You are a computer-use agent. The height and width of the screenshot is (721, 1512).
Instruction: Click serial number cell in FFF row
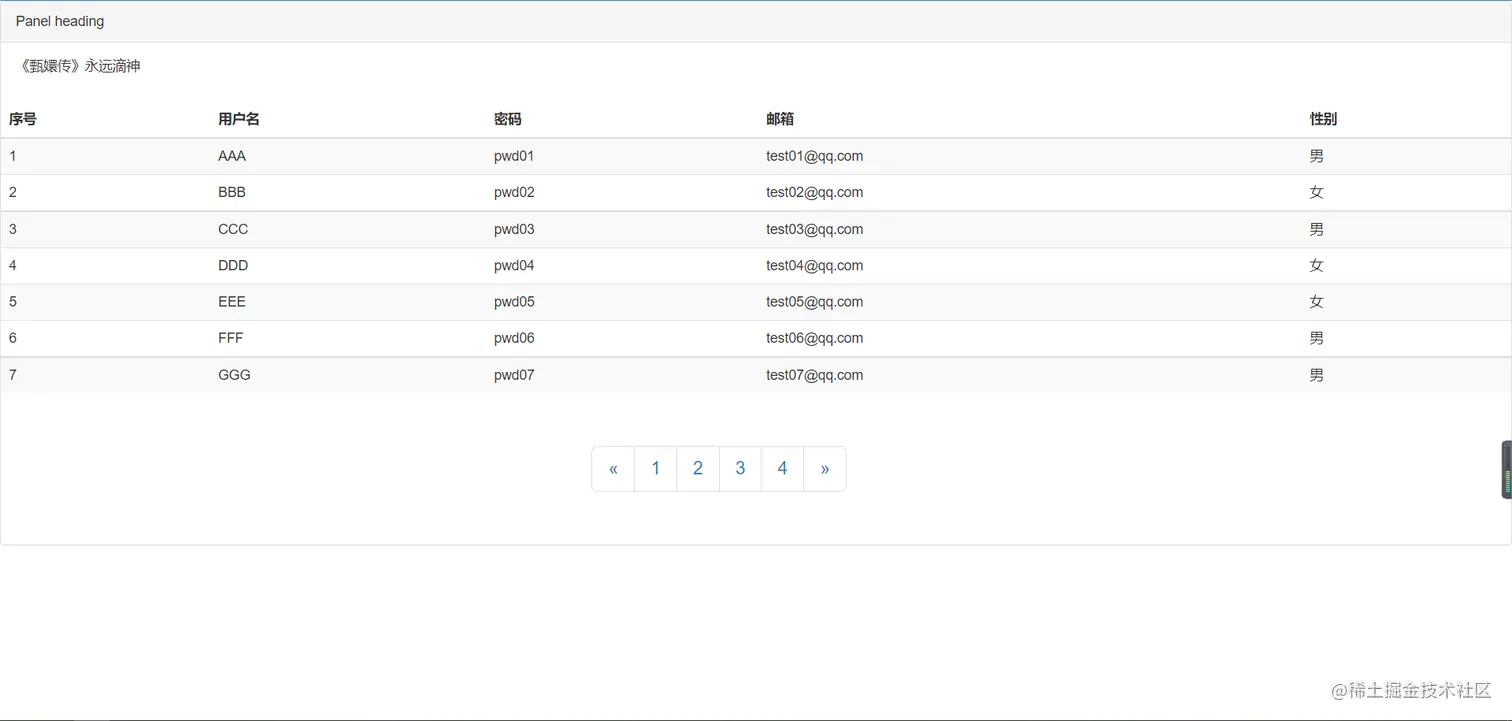13,338
